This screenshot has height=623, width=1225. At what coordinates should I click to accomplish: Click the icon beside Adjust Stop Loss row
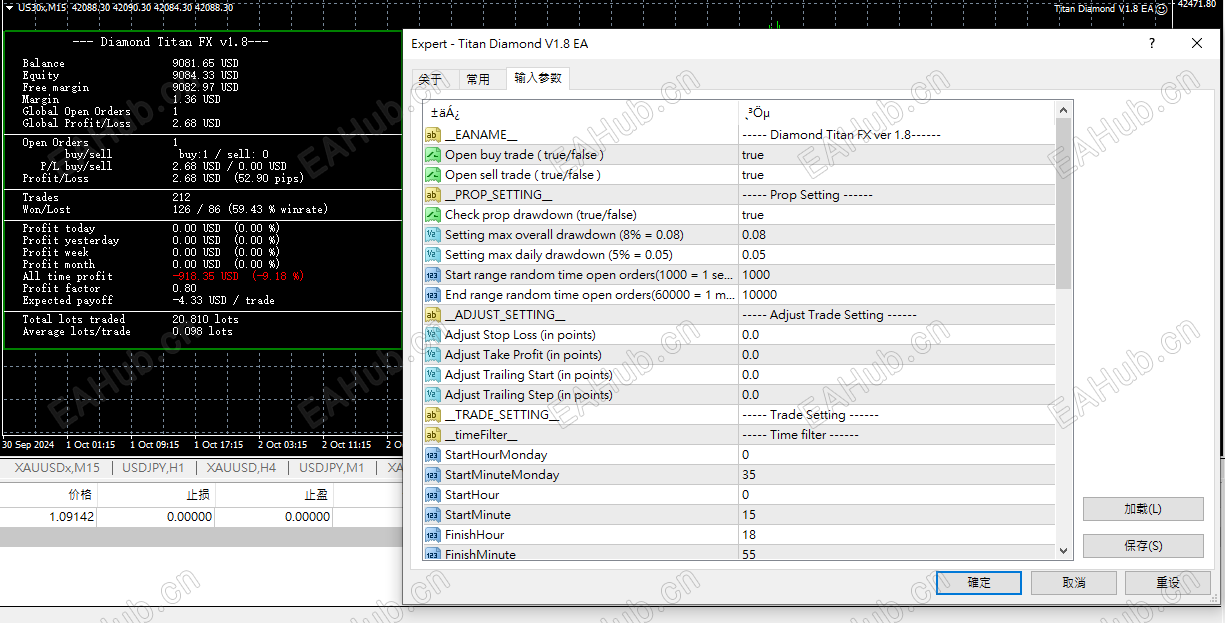[432, 335]
